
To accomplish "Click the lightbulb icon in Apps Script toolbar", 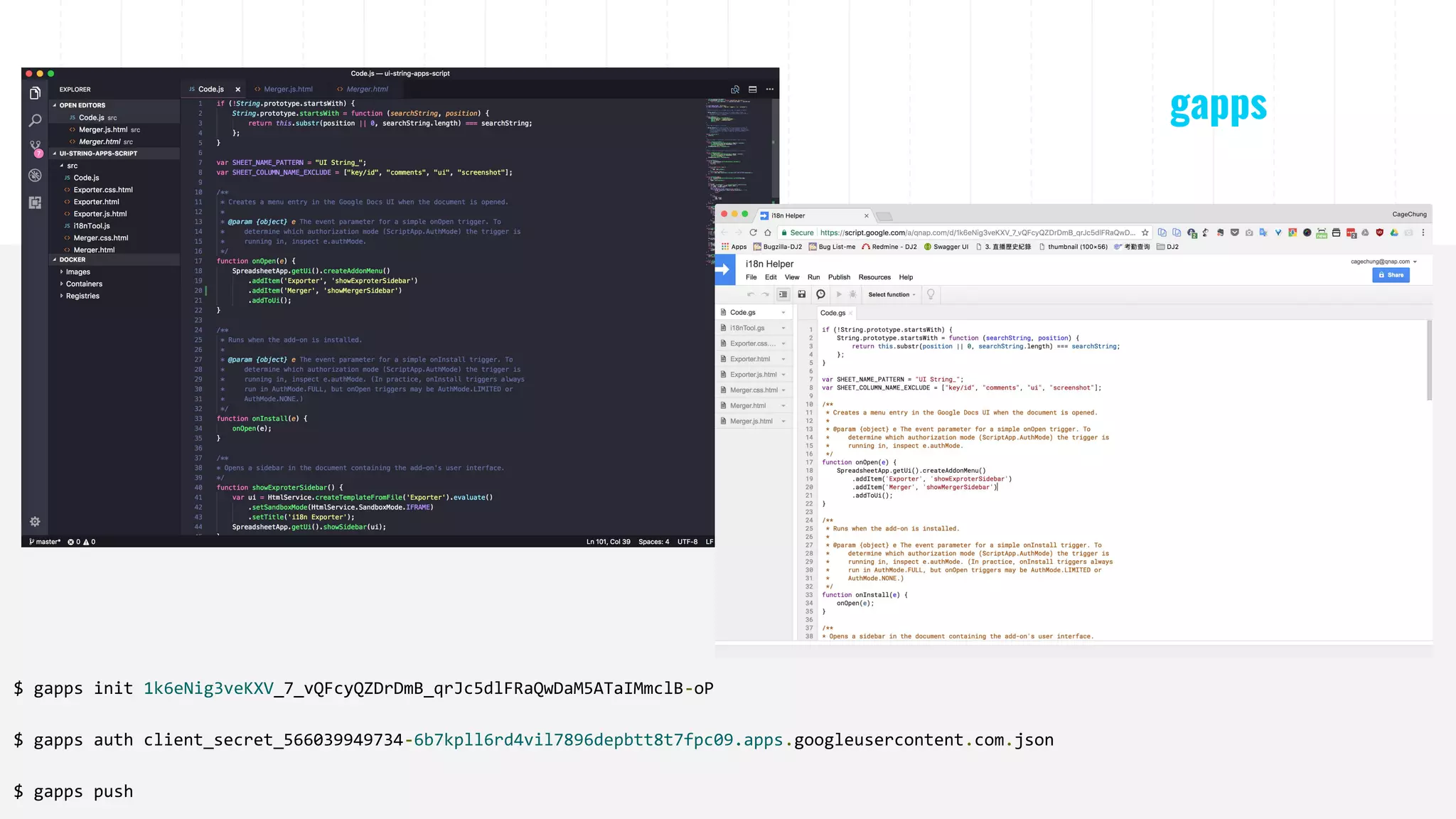I will point(931,294).
